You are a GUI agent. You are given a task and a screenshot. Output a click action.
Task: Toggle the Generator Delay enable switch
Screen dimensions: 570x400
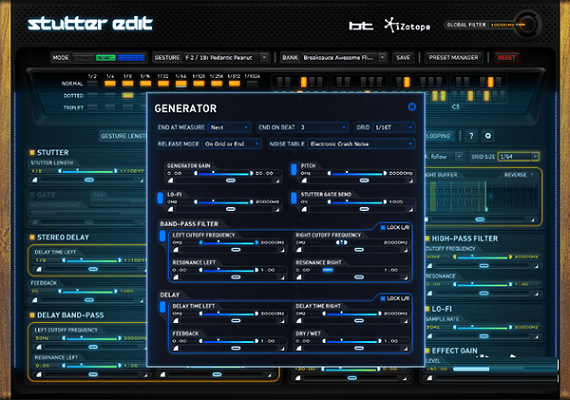[162, 307]
